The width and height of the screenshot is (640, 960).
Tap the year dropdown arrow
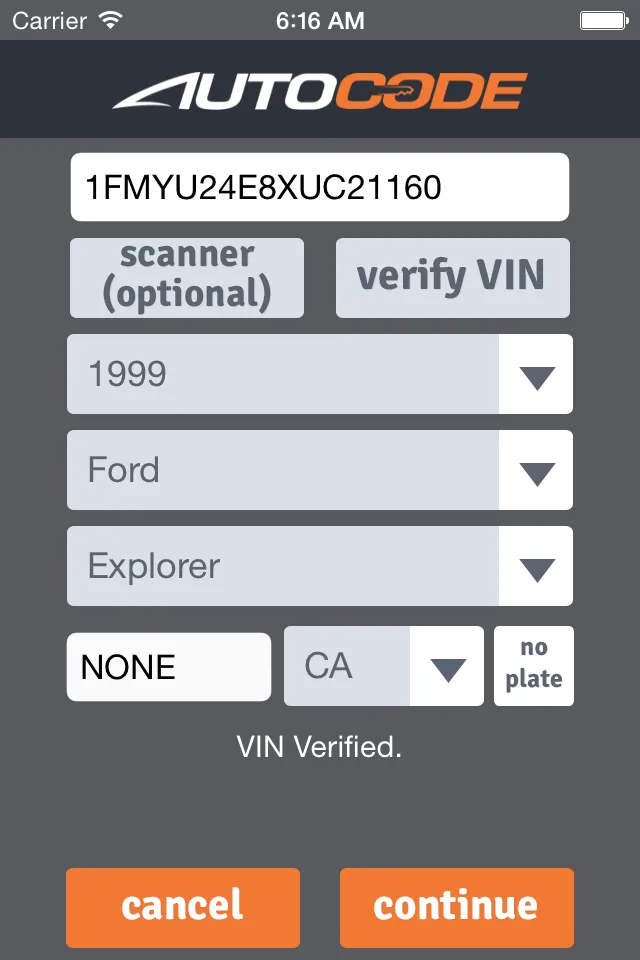point(537,374)
